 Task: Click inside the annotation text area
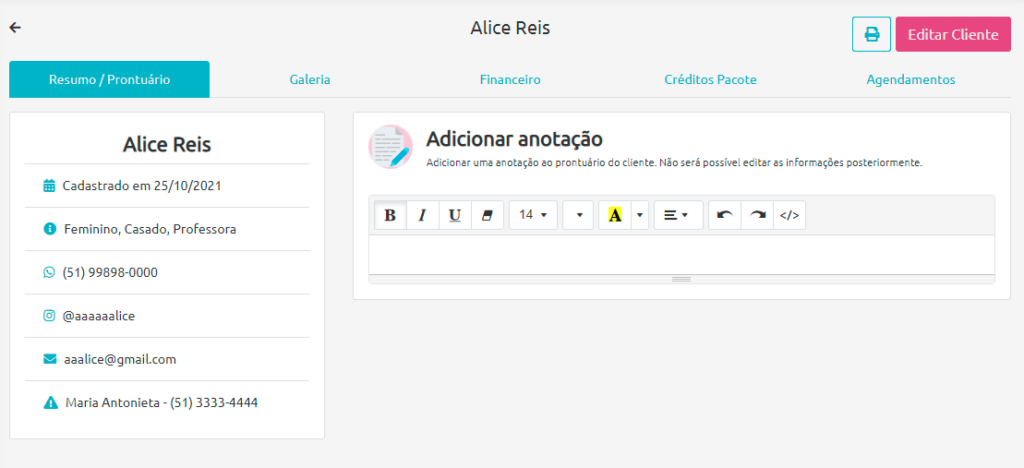(682, 255)
